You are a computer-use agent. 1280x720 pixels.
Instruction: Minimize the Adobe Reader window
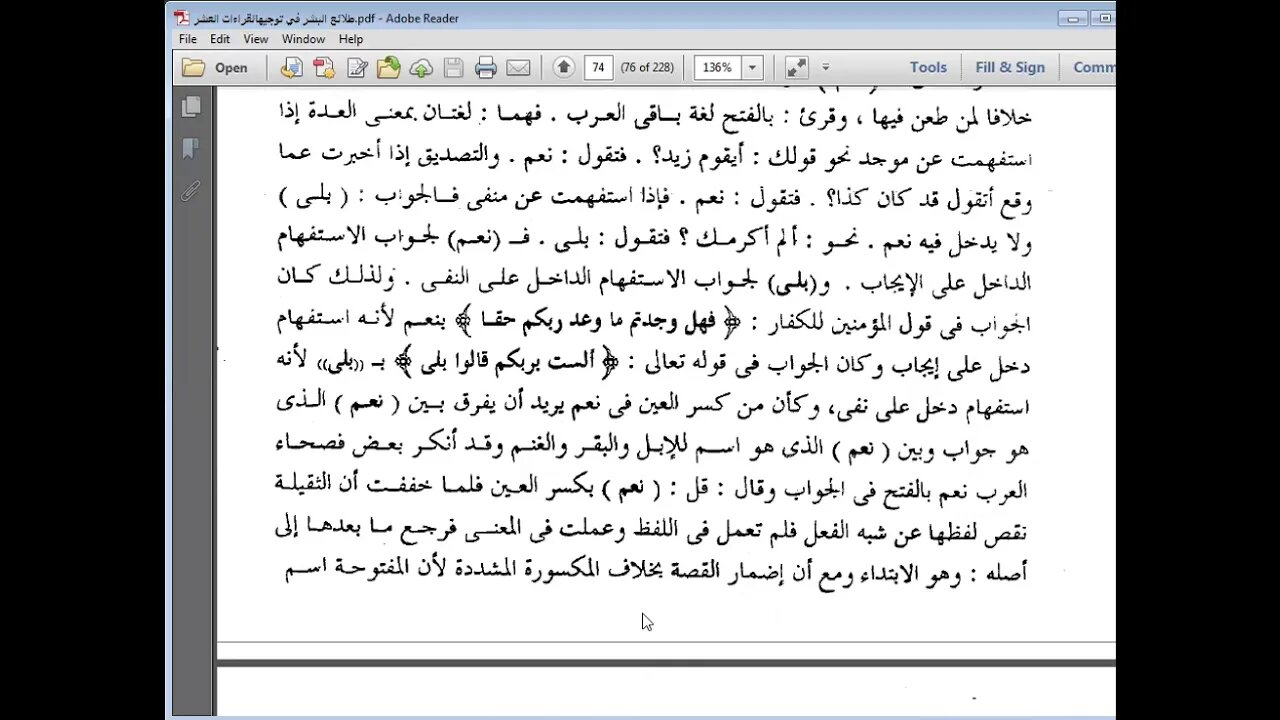(1073, 17)
